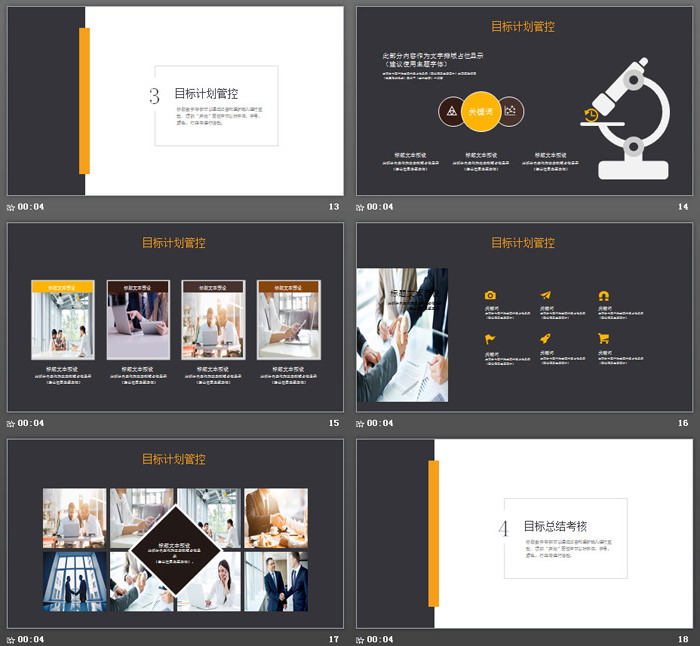Click the magnet icon on slide 16
This screenshot has width=700, height=646.
tap(603, 295)
